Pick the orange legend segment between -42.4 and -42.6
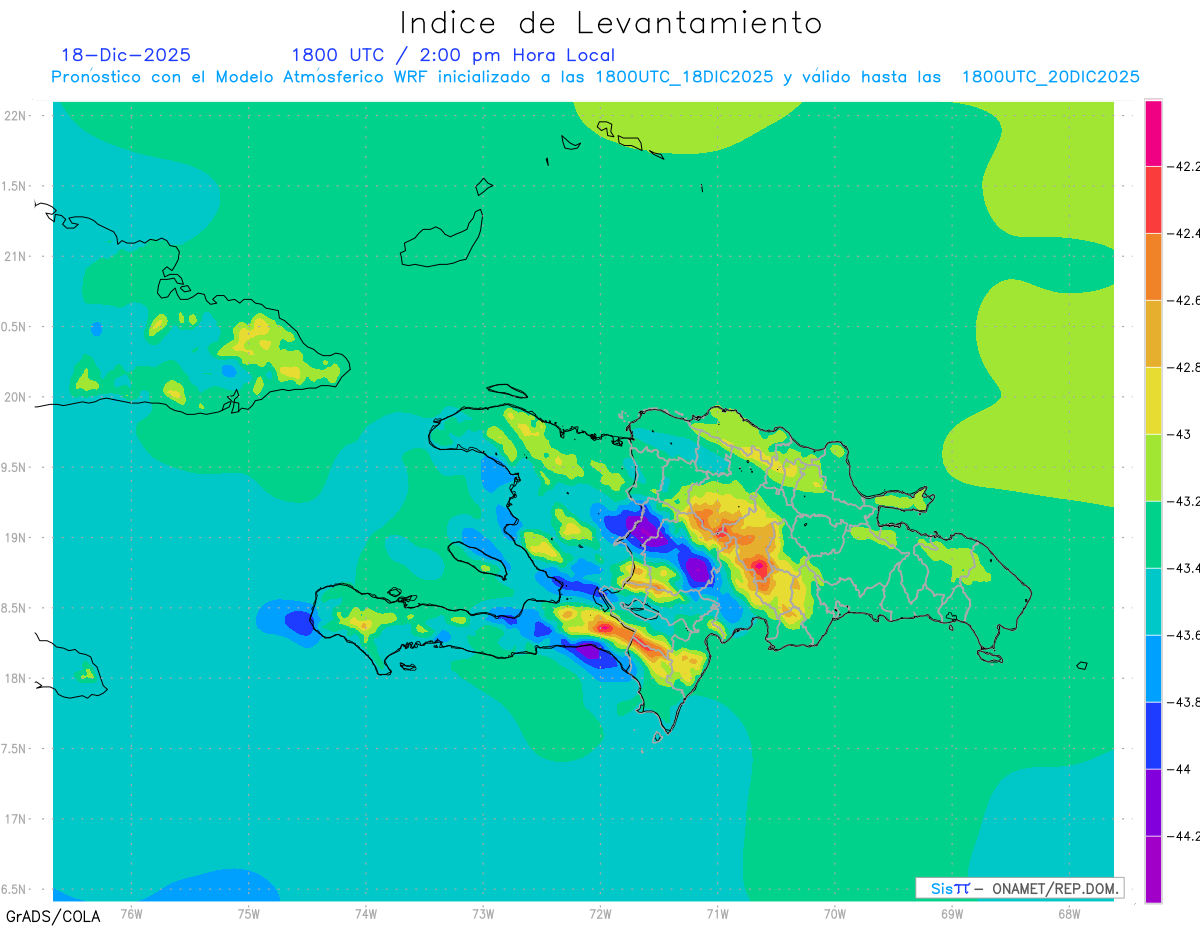This screenshot has width=1200, height=927. (1153, 266)
